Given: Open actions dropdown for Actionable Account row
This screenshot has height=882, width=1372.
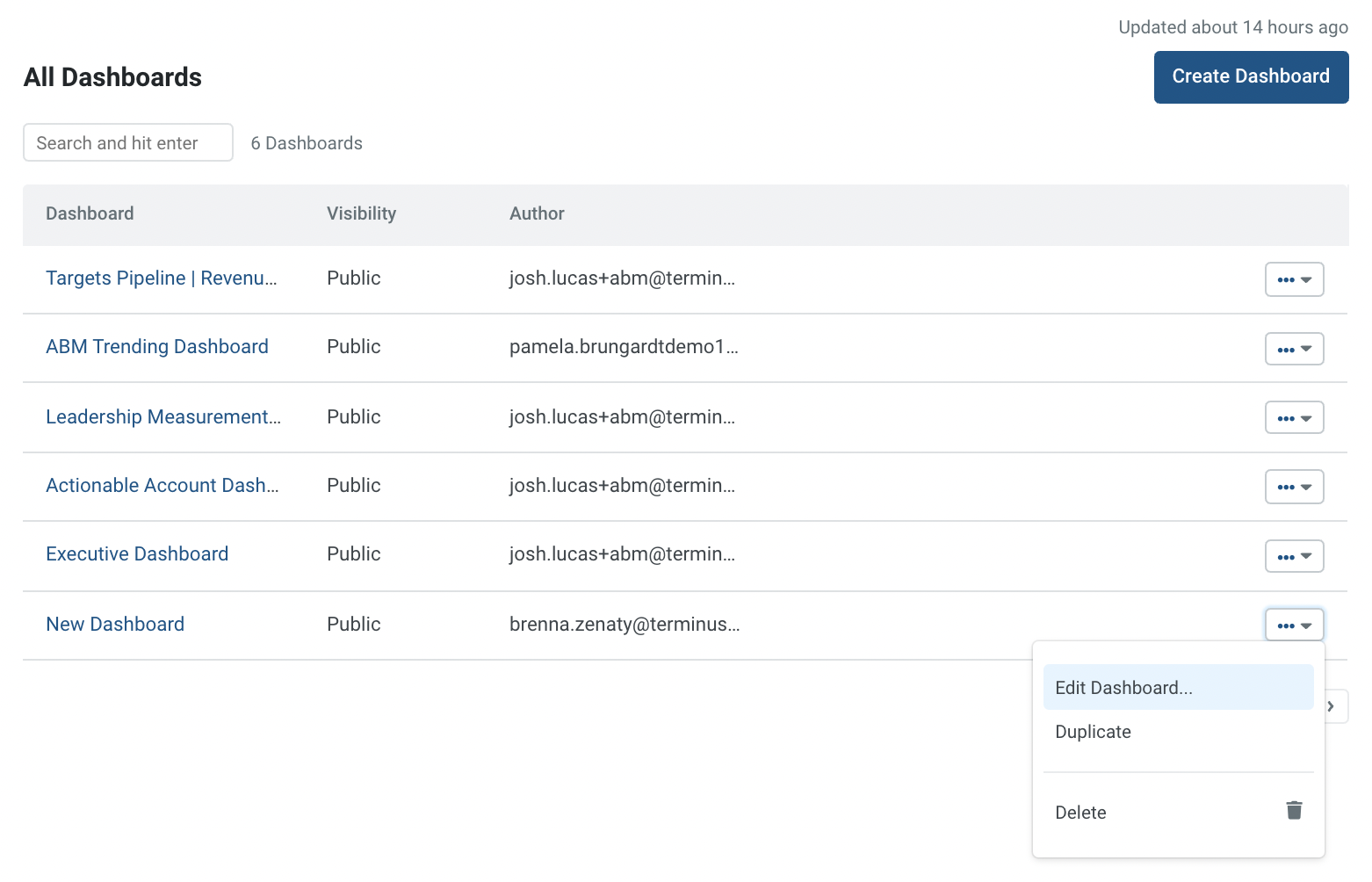Looking at the screenshot, I should point(1294,486).
